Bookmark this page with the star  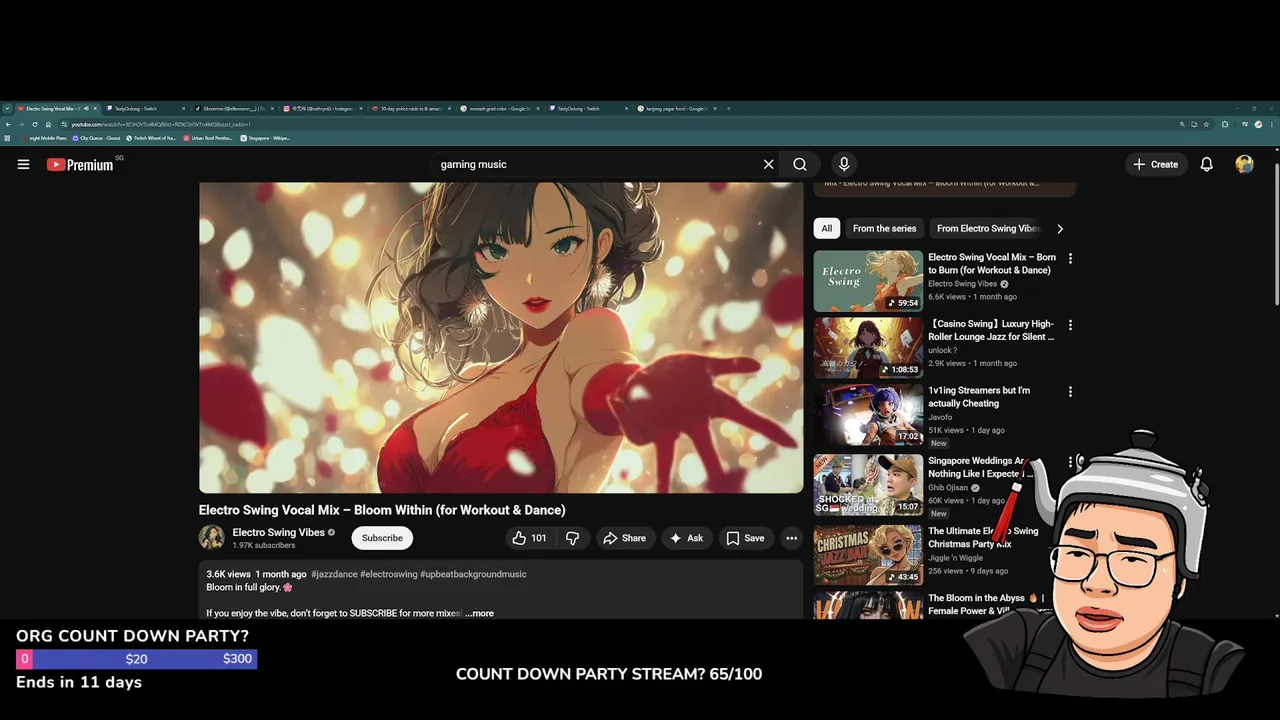[1206, 124]
